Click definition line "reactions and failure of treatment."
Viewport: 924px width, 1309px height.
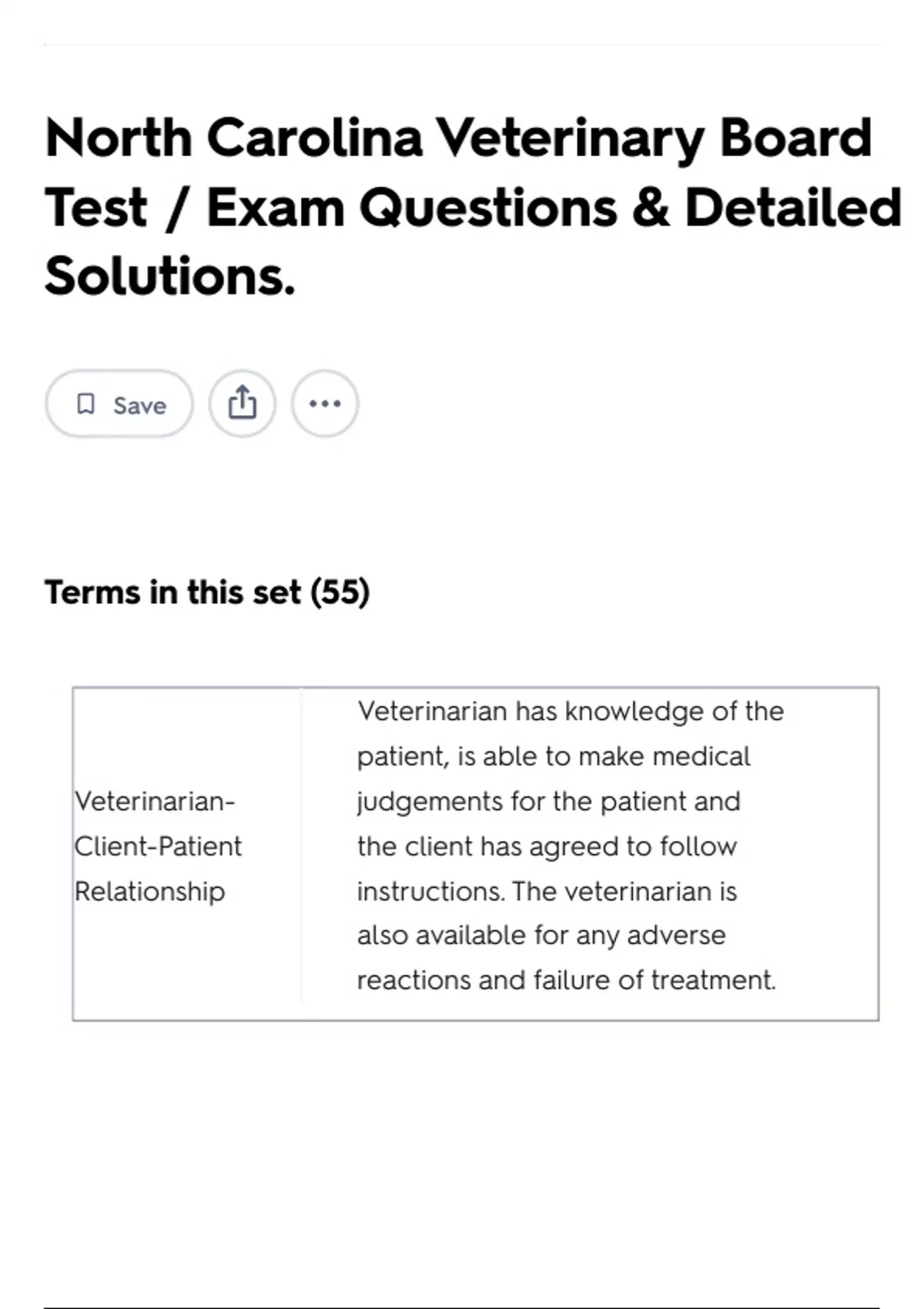[566, 979]
